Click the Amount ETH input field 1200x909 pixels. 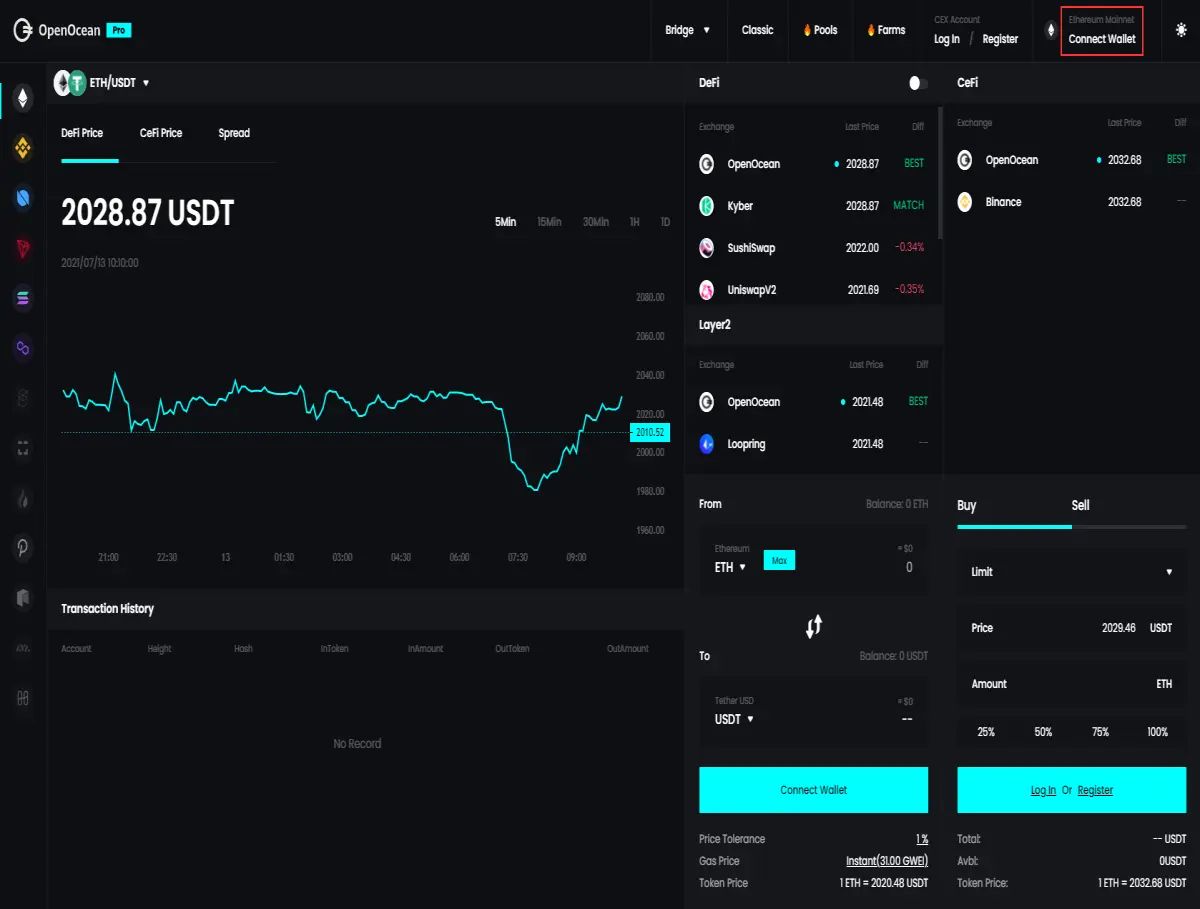tap(1072, 684)
